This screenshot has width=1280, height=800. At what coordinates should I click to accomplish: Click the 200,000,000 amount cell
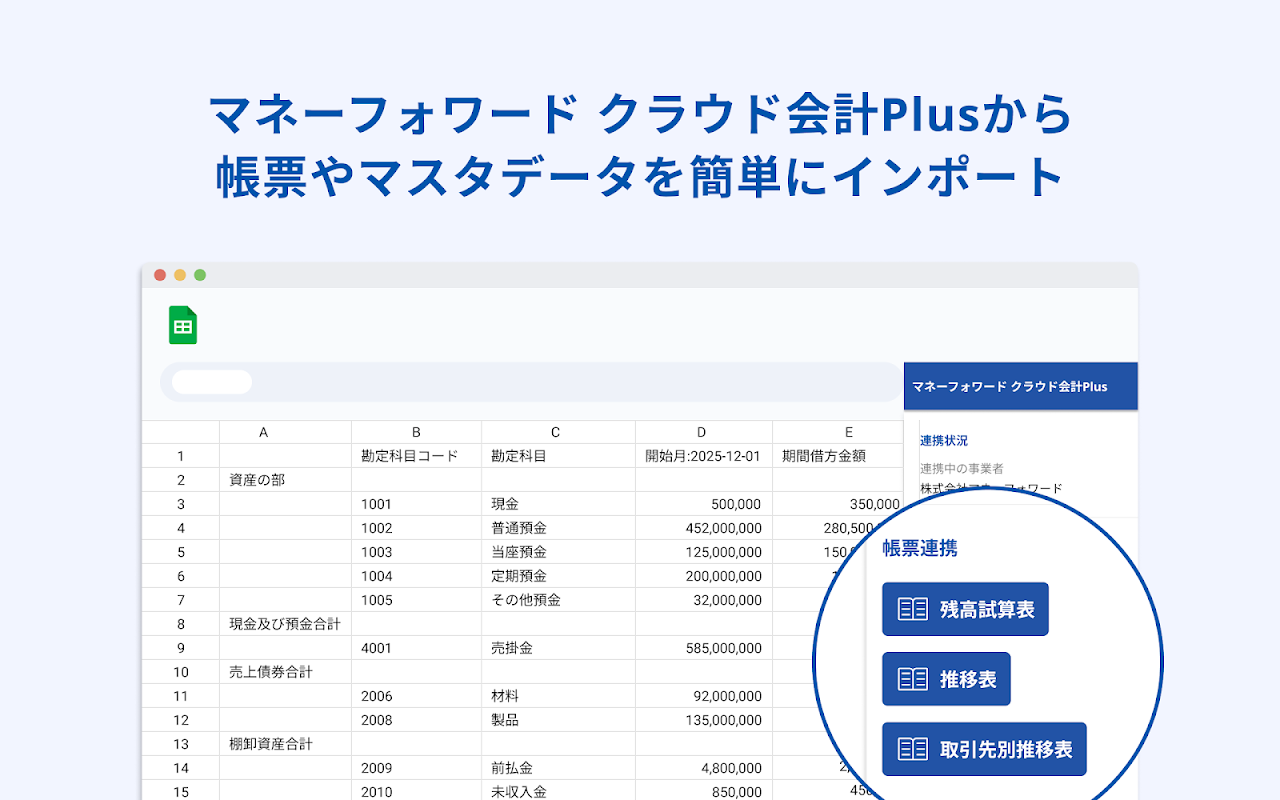(x=704, y=576)
